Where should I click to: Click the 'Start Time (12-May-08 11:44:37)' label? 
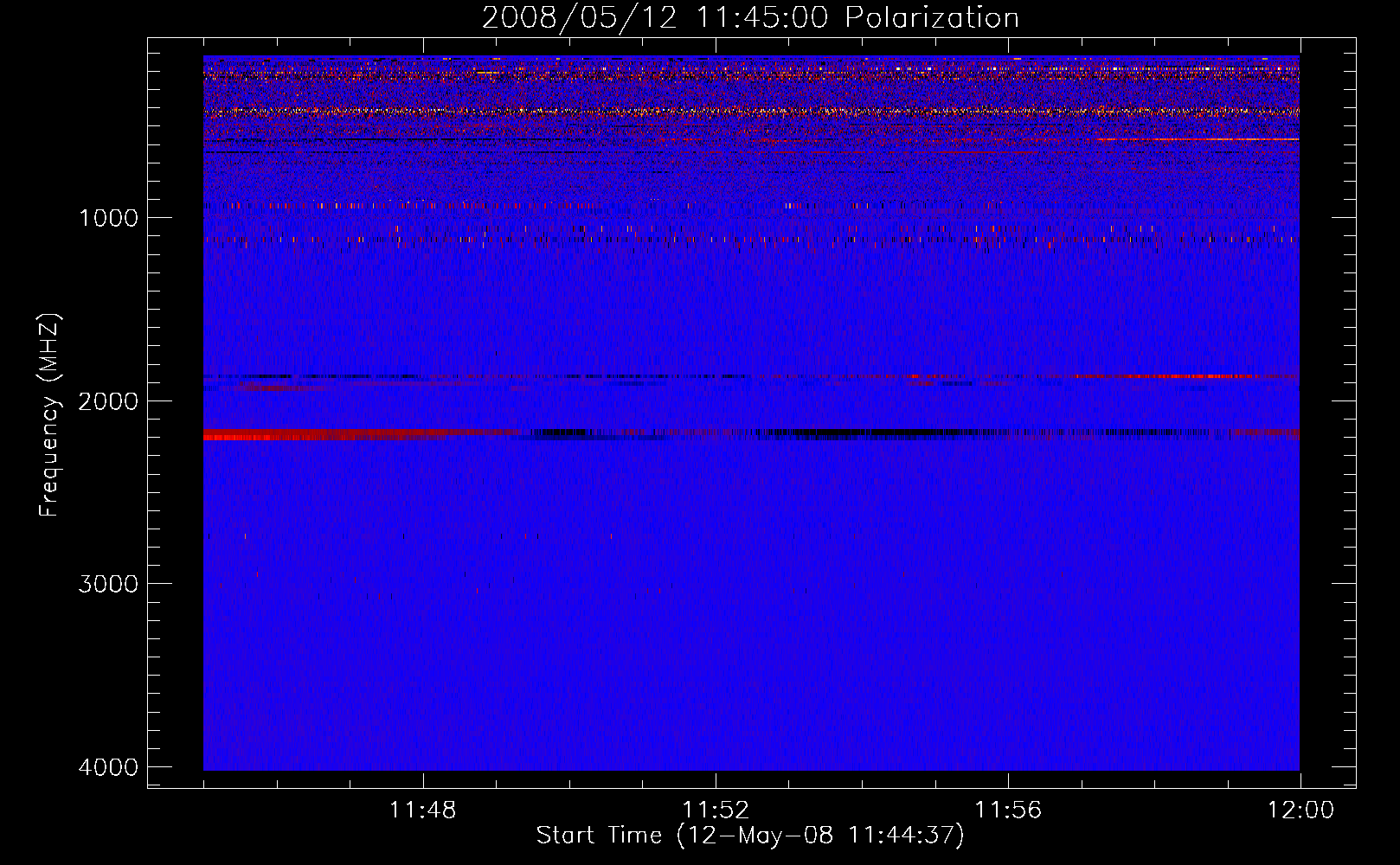[750, 836]
